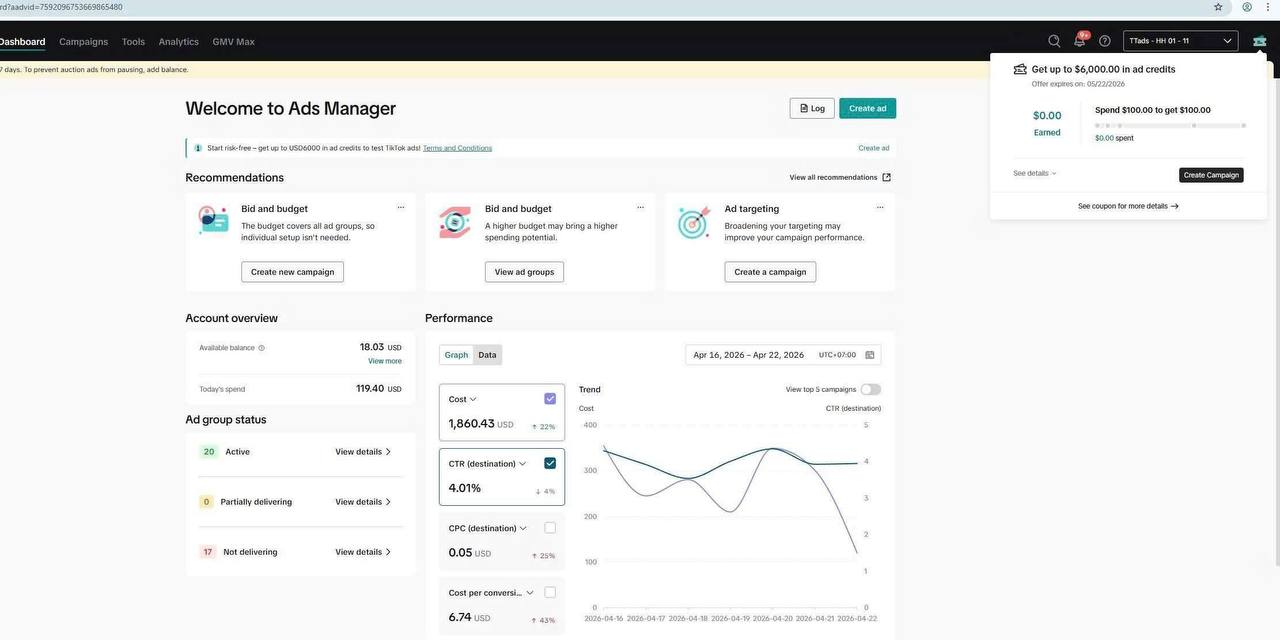Click the yellow 0 Partially delivering badge
Image resolution: width=1280 pixels, height=640 pixels.
point(207,502)
